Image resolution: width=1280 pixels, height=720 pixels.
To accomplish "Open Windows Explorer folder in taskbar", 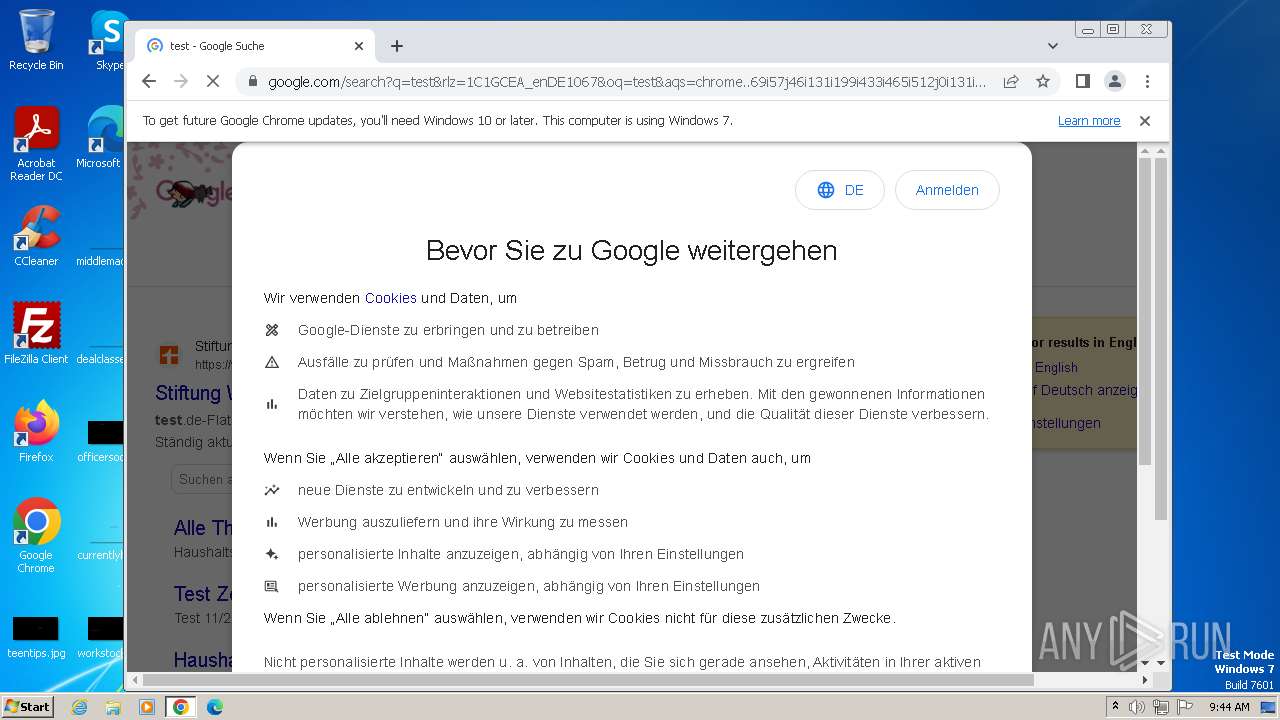I will point(113,707).
